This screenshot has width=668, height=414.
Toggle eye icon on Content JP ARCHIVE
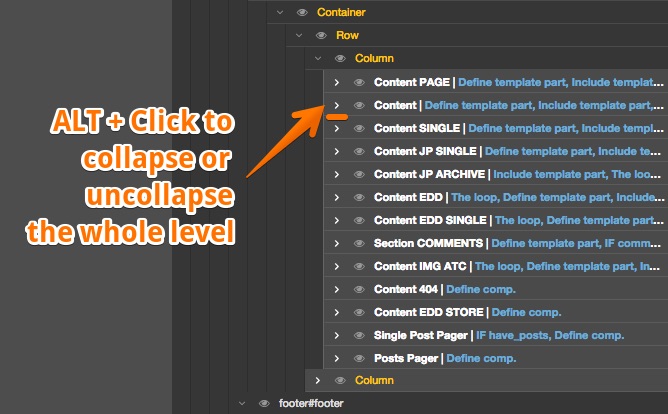(359, 174)
